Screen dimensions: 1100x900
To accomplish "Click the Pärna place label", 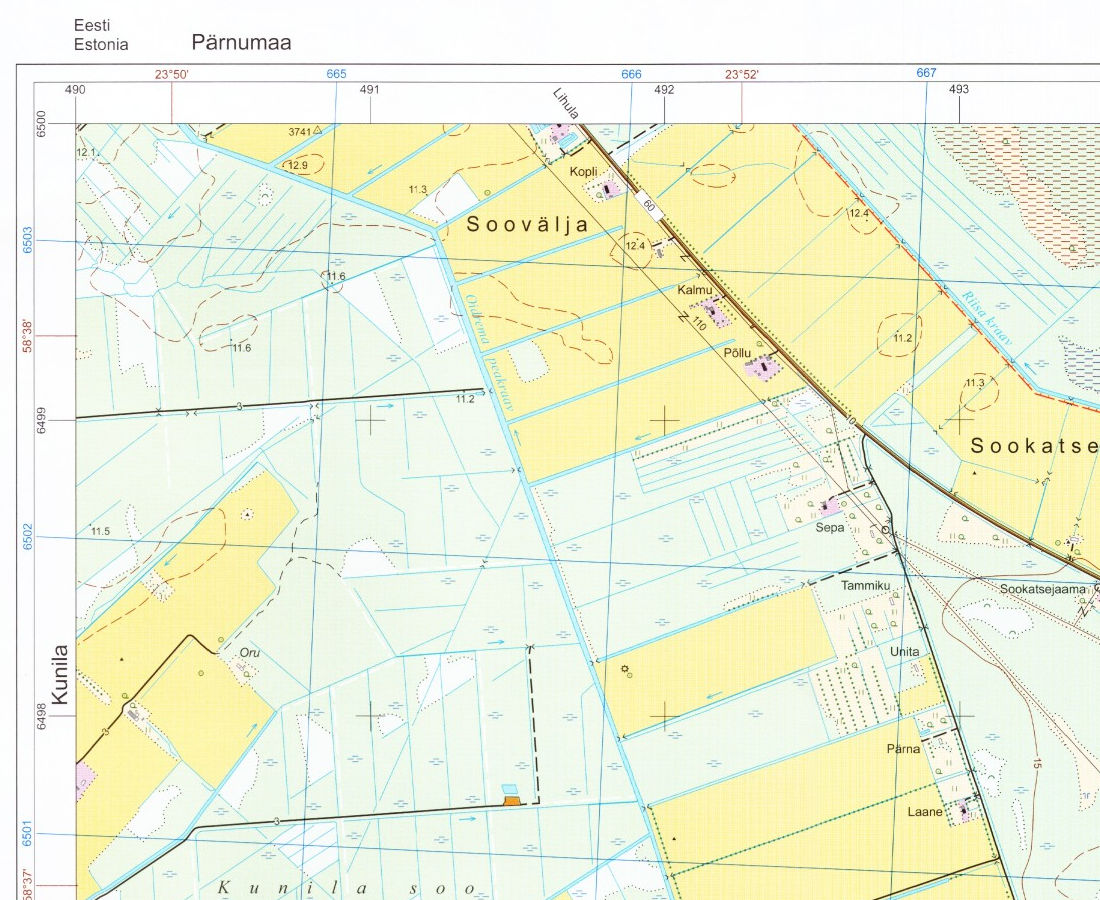I will (x=902, y=748).
